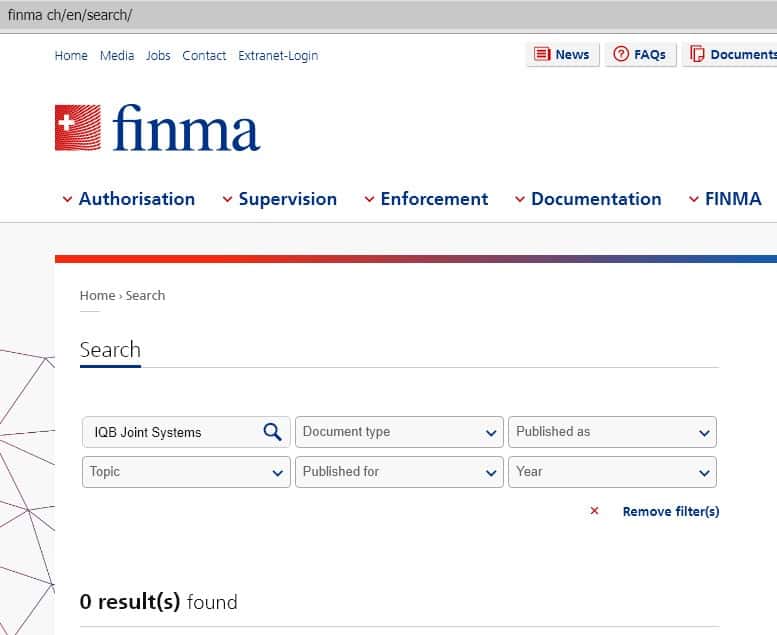
Task: Open the Media link
Action: (x=117, y=56)
